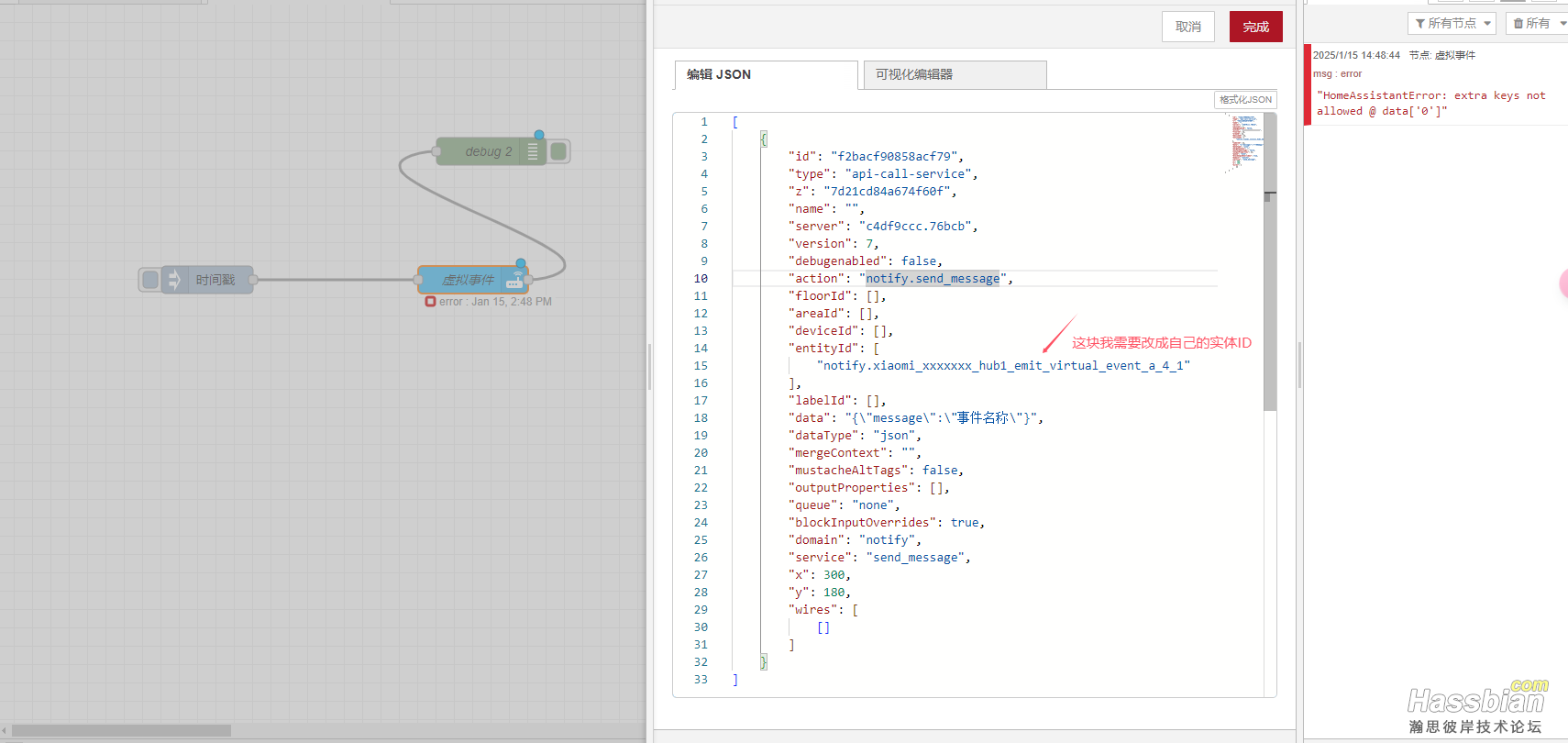Click the "wires": [ line
Screen dimensions: 1568x743
click(x=823, y=609)
